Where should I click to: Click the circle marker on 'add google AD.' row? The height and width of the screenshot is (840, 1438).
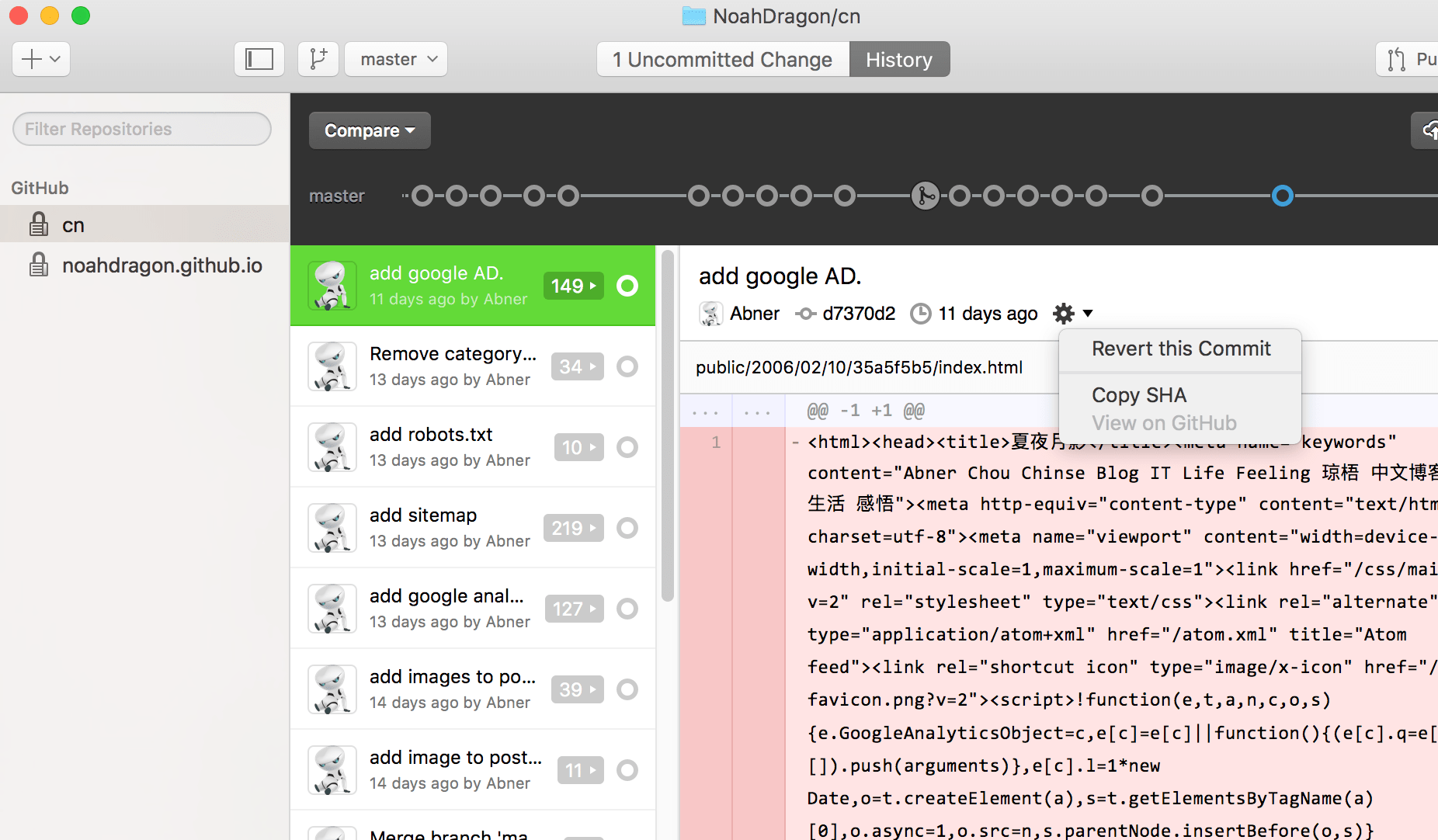coord(627,286)
